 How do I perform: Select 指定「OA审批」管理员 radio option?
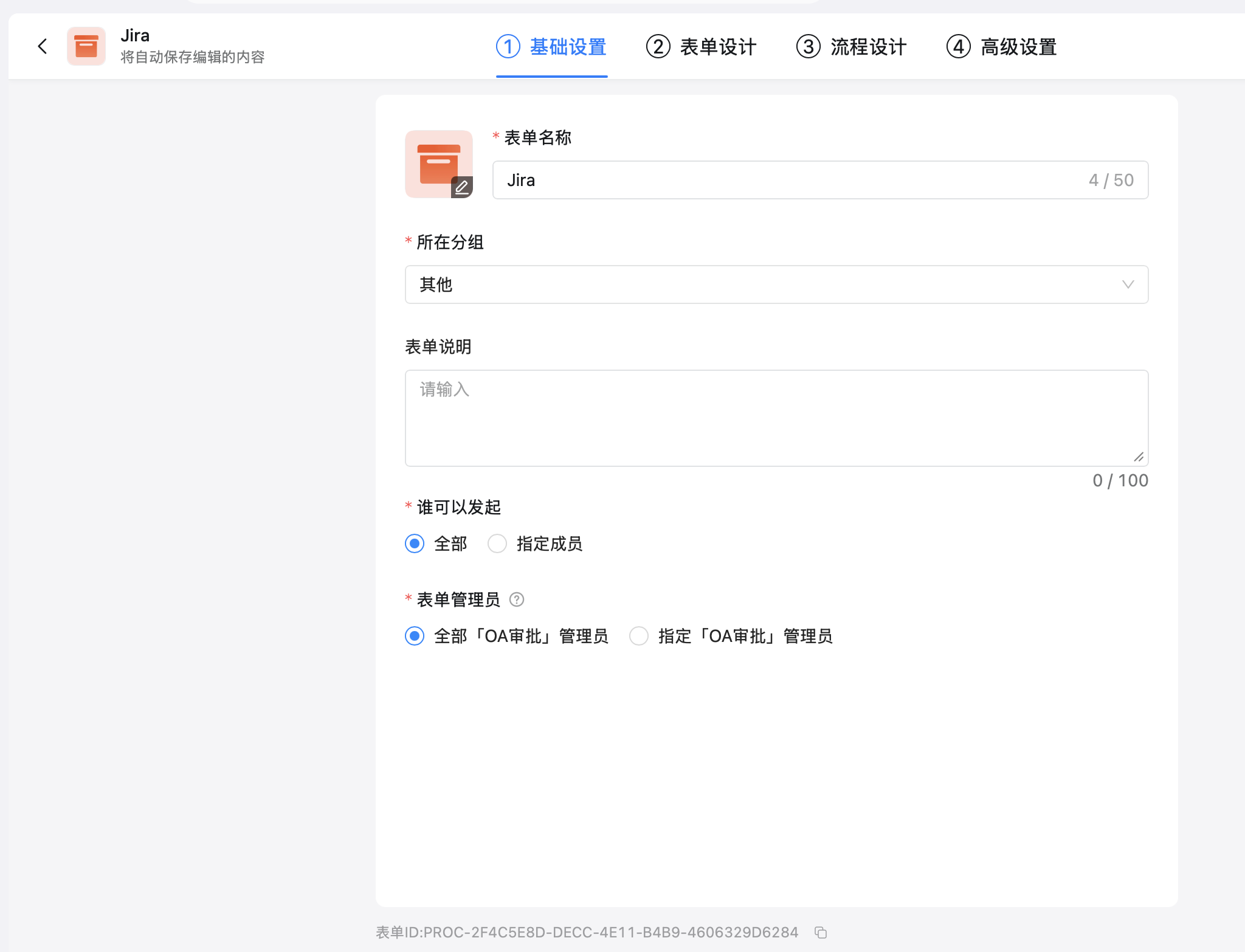639,636
